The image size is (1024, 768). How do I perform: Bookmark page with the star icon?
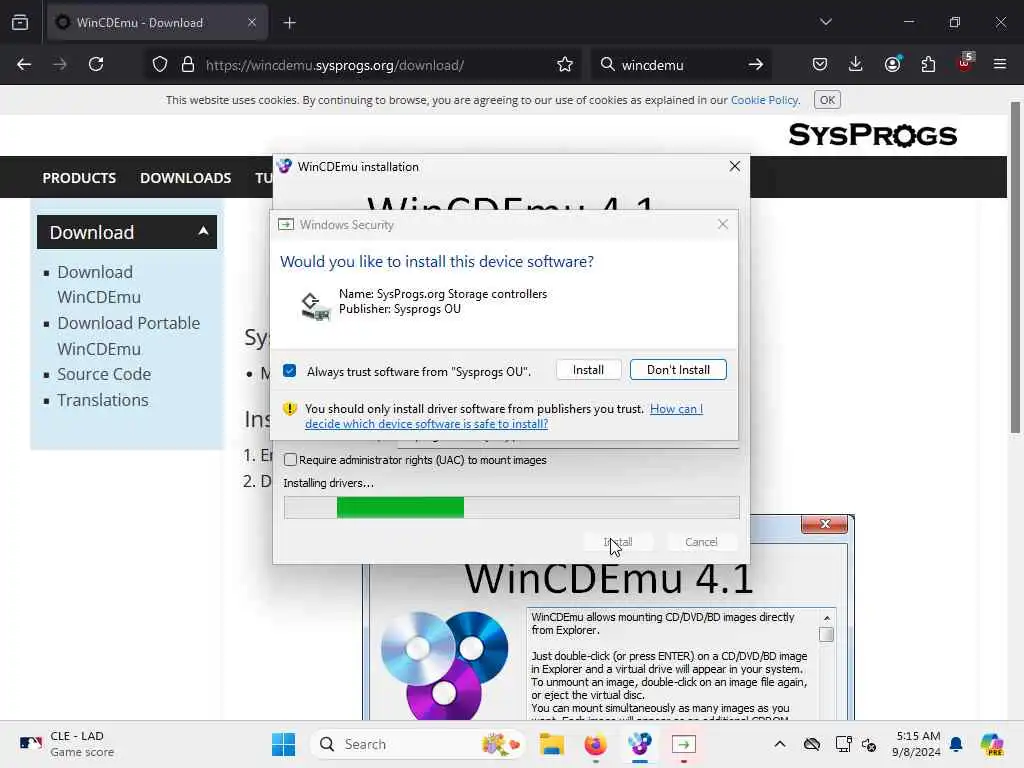pyautogui.click(x=565, y=65)
